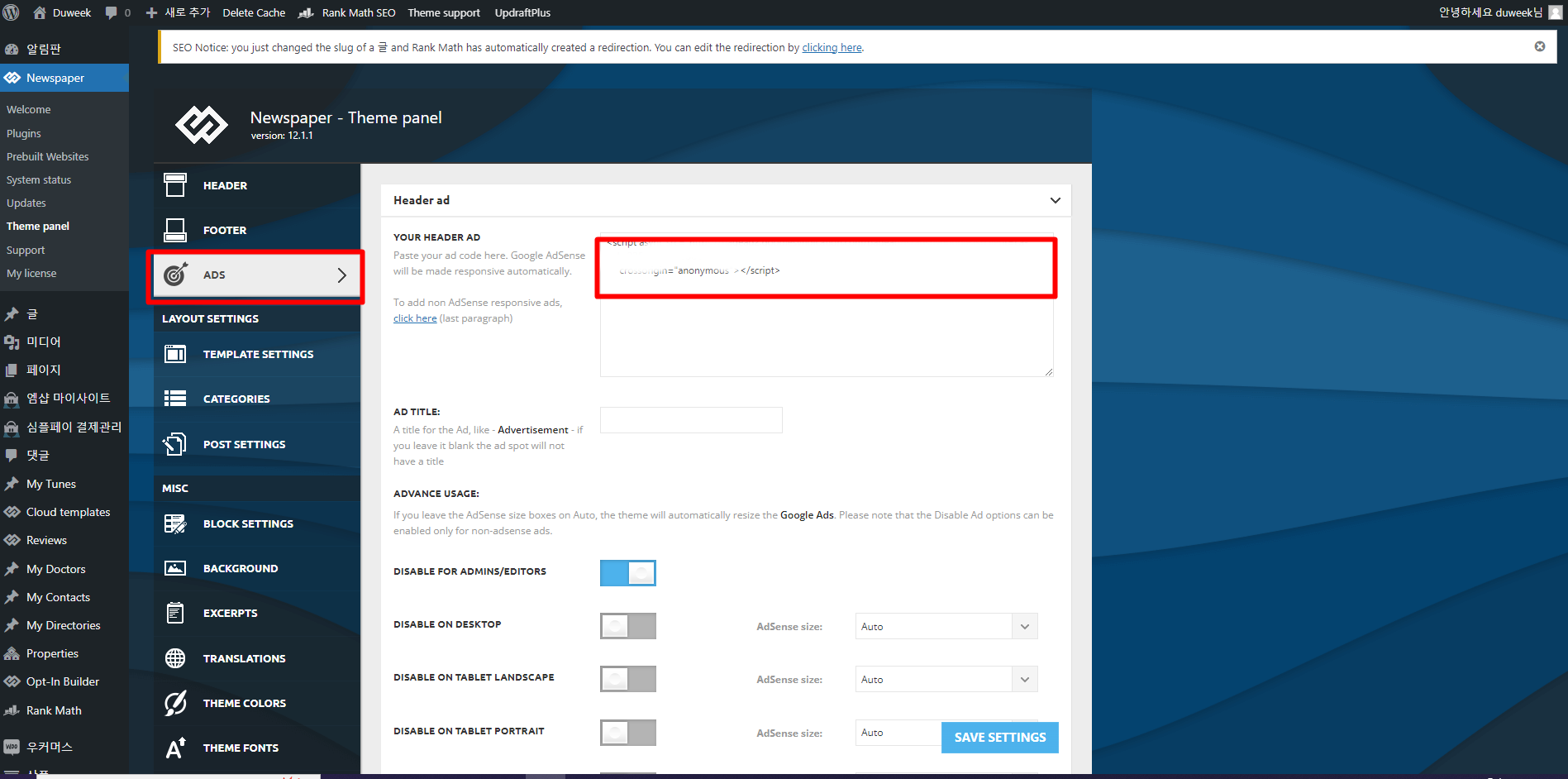Viewport: 1568px width, 779px height.
Task: Open UpdraftPlus in the admin bar
Action: pos(522,12)
